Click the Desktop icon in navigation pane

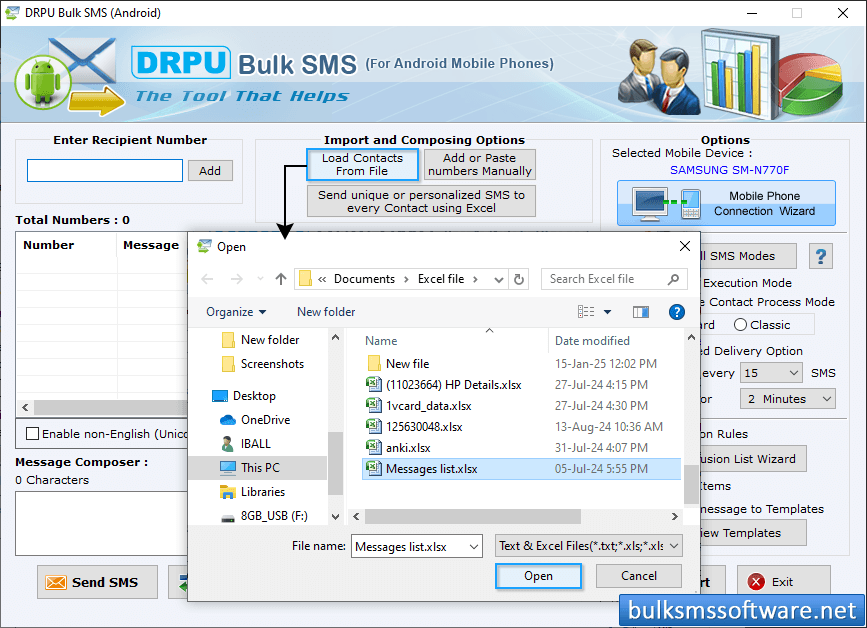pos(220,396)
